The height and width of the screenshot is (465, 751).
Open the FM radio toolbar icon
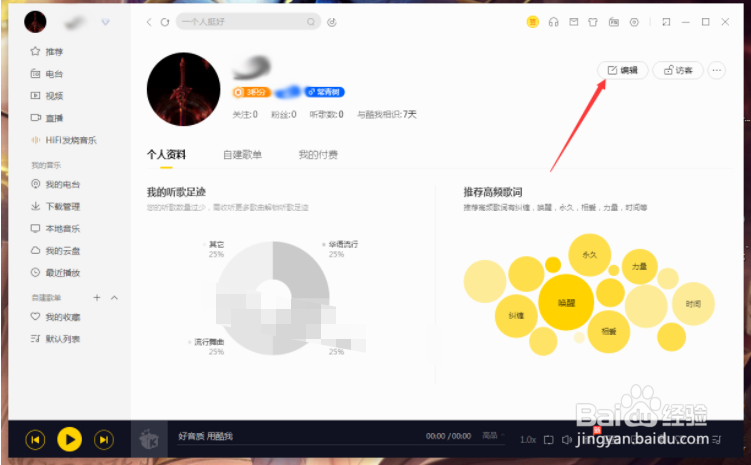pyautogui.click(x=614, y=22)
